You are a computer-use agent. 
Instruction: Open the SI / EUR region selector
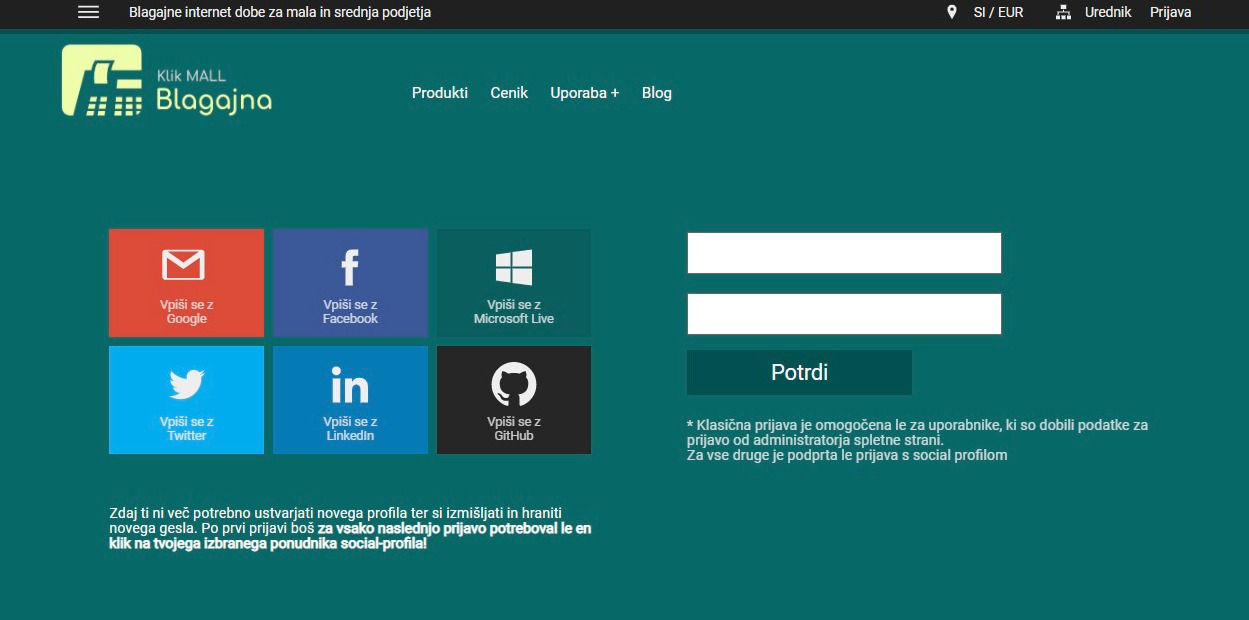click(999, 13)
